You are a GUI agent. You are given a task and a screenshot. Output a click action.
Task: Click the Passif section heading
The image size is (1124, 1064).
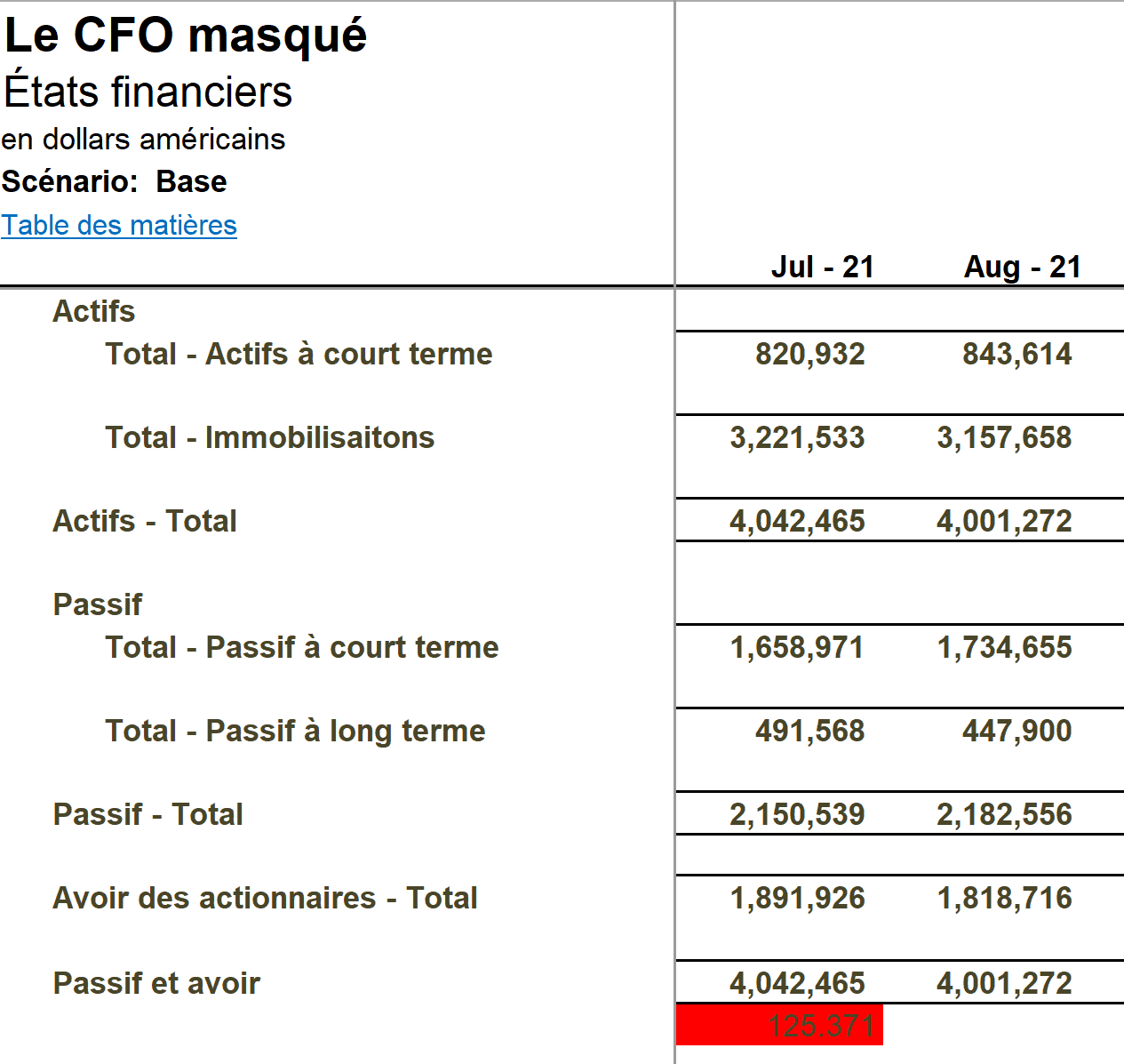click(98, 604)
